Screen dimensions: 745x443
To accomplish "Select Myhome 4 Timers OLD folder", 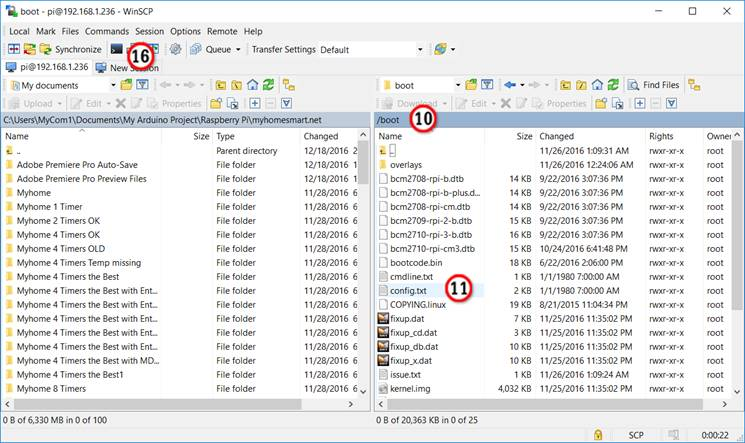I will tap(61, 249).
